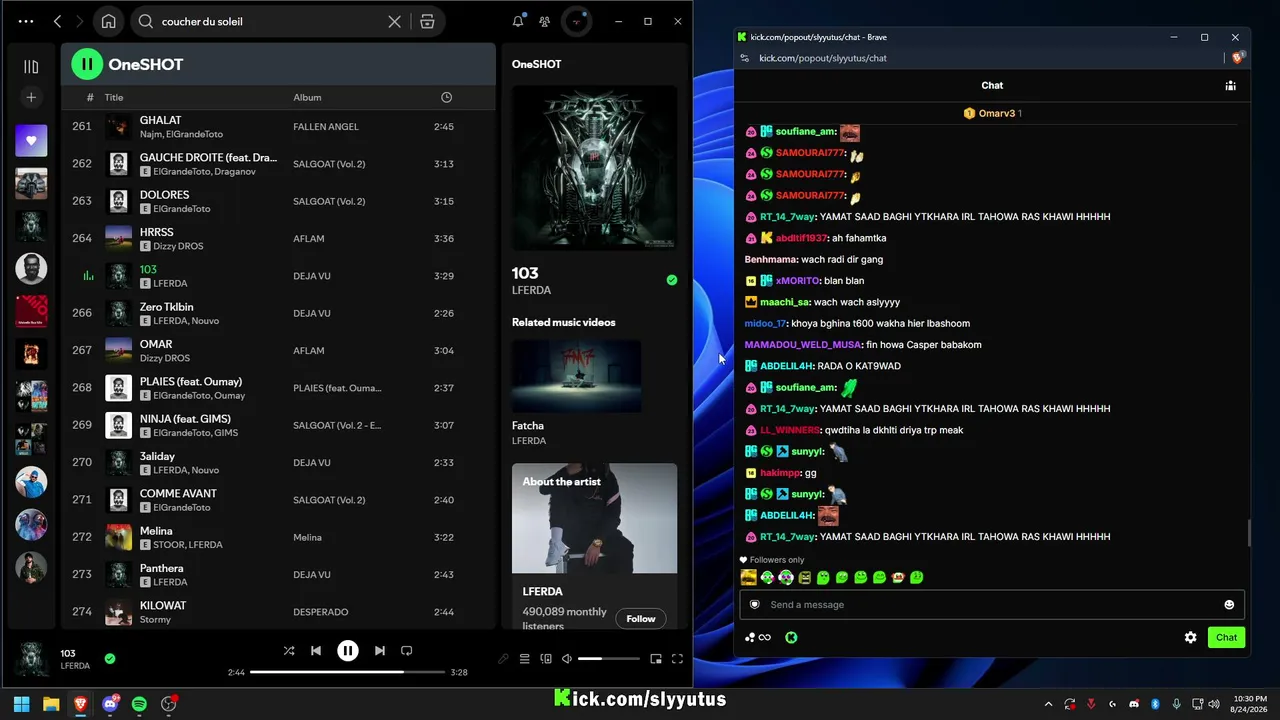This screenshot has width=1280, height=720.
Task: Toggle saved checkmark in Now Playing panel
Action: (x=672, y=280)
